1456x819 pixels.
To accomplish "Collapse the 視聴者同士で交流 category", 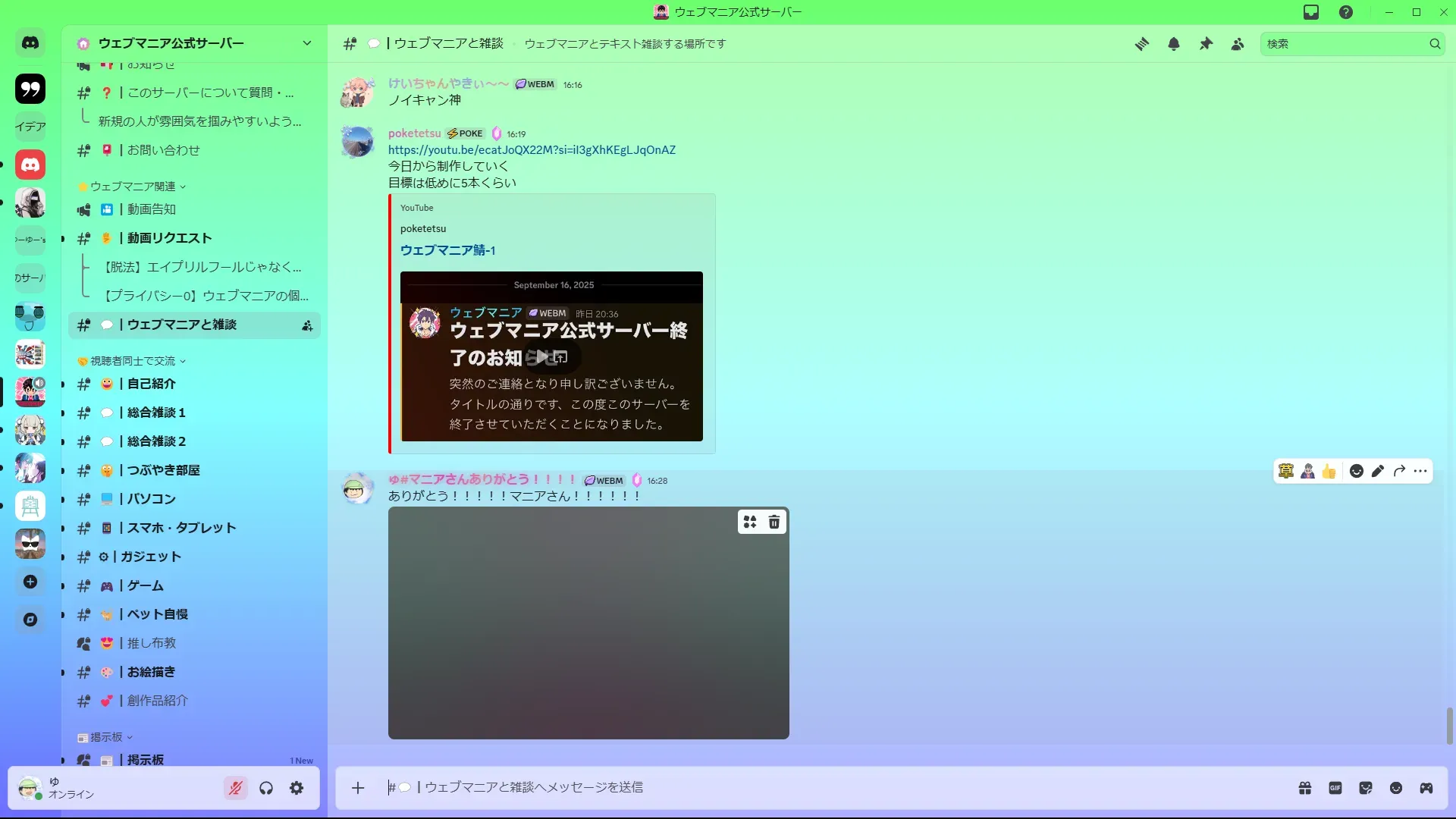I will click(x=133, y=361).
